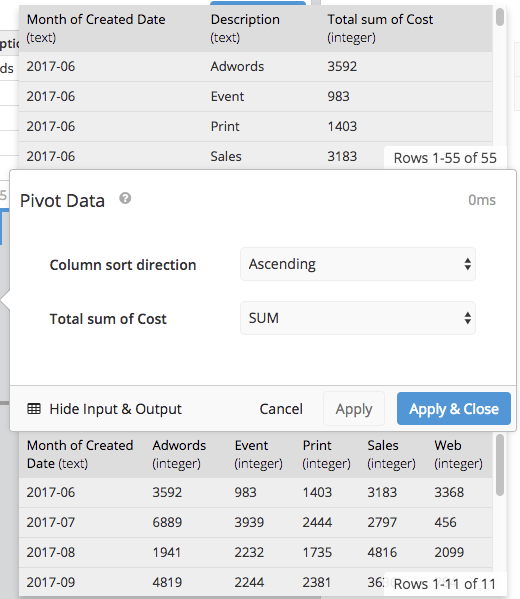Toggle Hide Input & Output

[x=104, y=409]
